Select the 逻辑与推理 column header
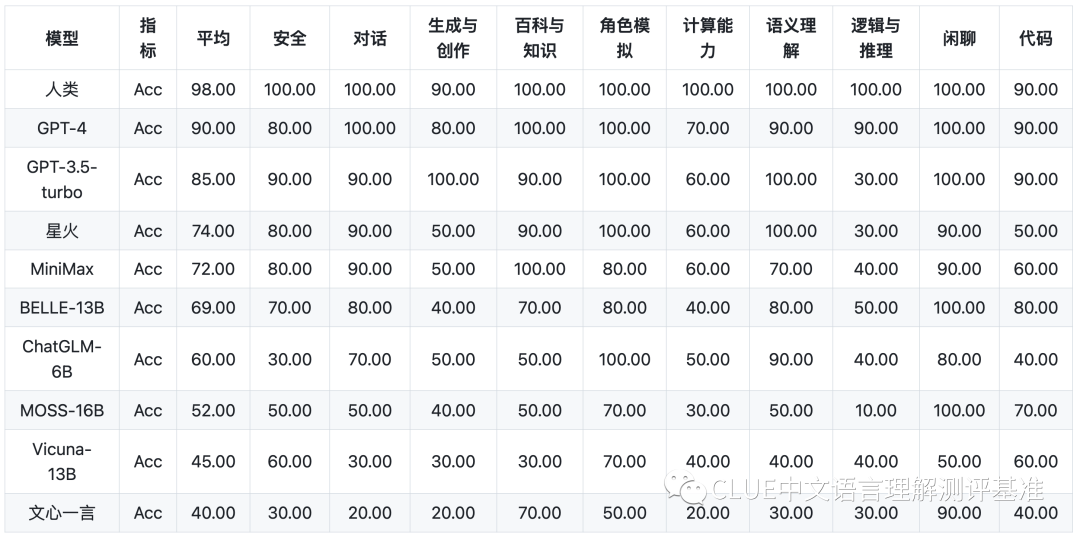The height and width of the screenshot is (537, 1080). 876,39
